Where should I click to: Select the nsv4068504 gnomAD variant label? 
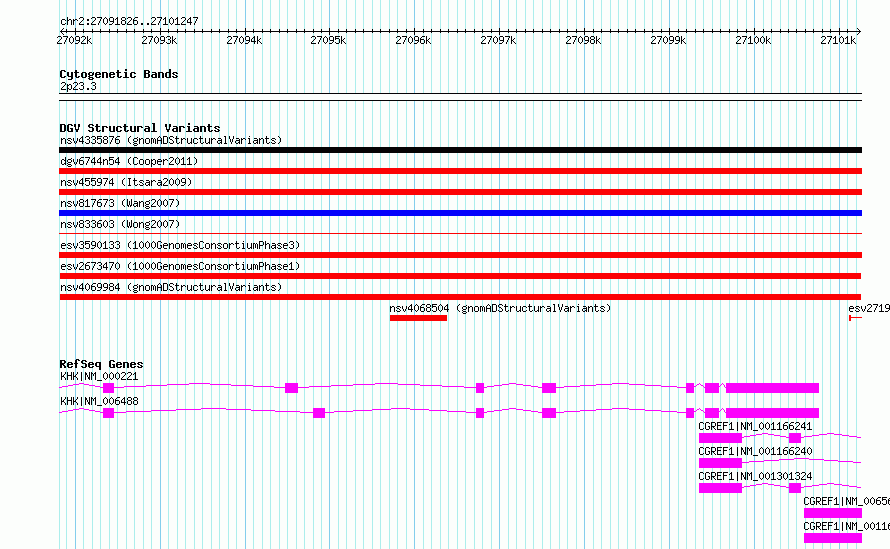pyautogui.click(x=500, y=308)
